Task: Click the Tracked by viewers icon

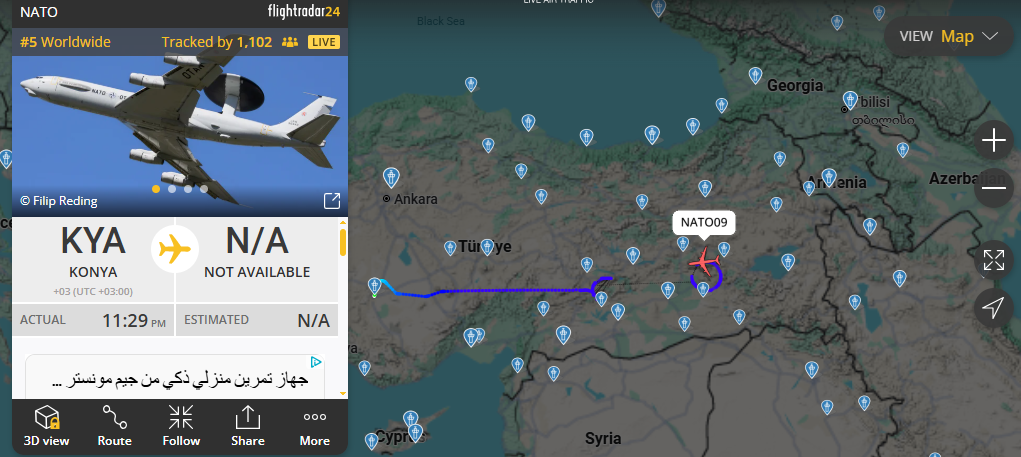Action: tap(290, 42)
